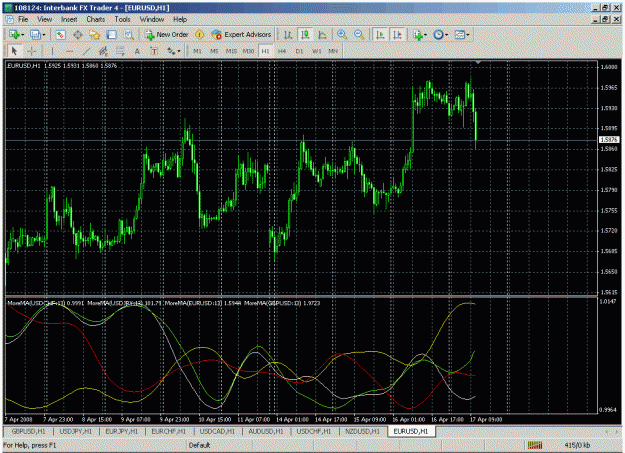Open the Tools menu
The height and width of the screenshot is (453, 625).
click(122, 20)
